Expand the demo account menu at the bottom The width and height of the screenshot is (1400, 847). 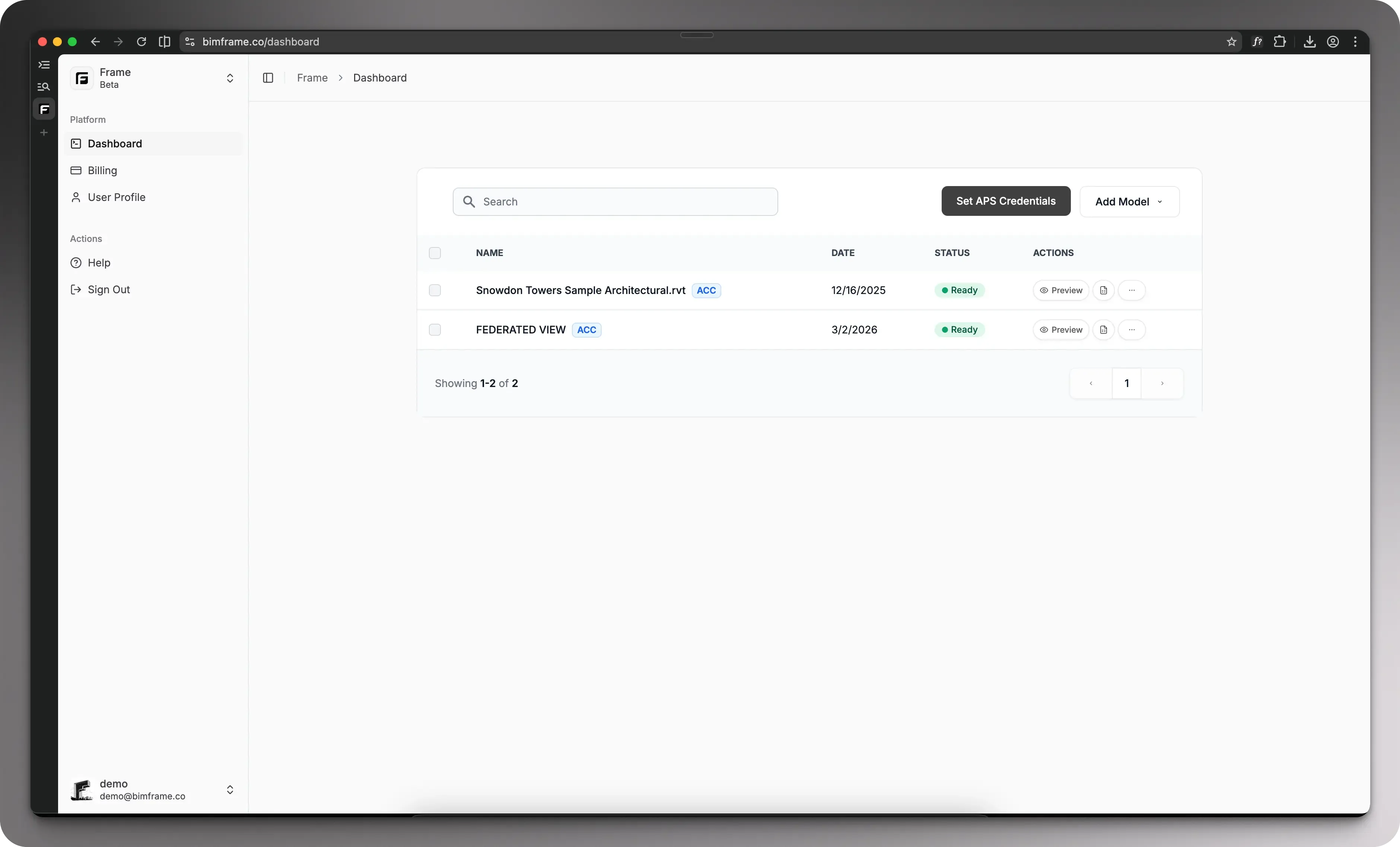point(230,790)
